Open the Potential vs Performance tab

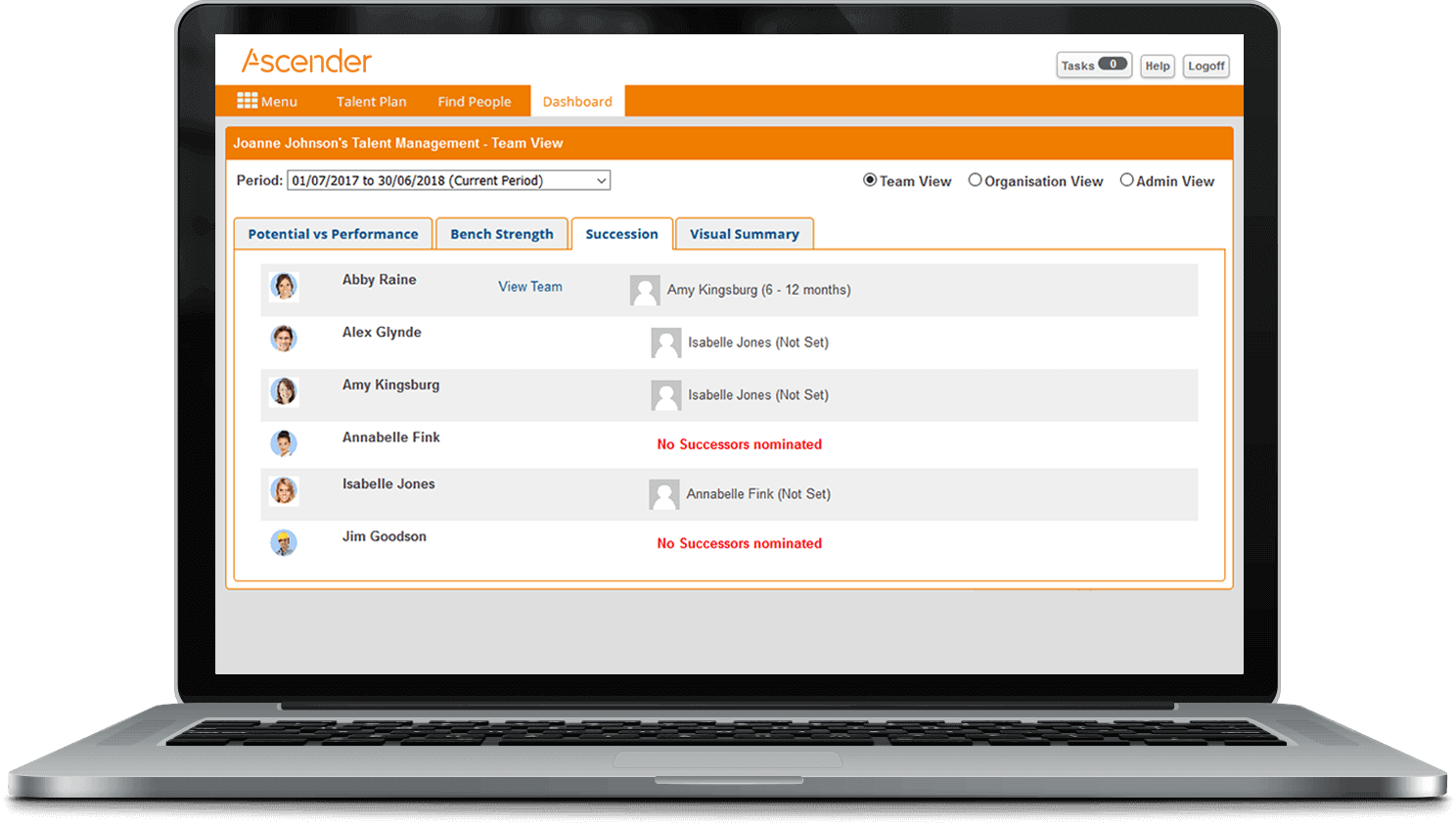(333, 233)
